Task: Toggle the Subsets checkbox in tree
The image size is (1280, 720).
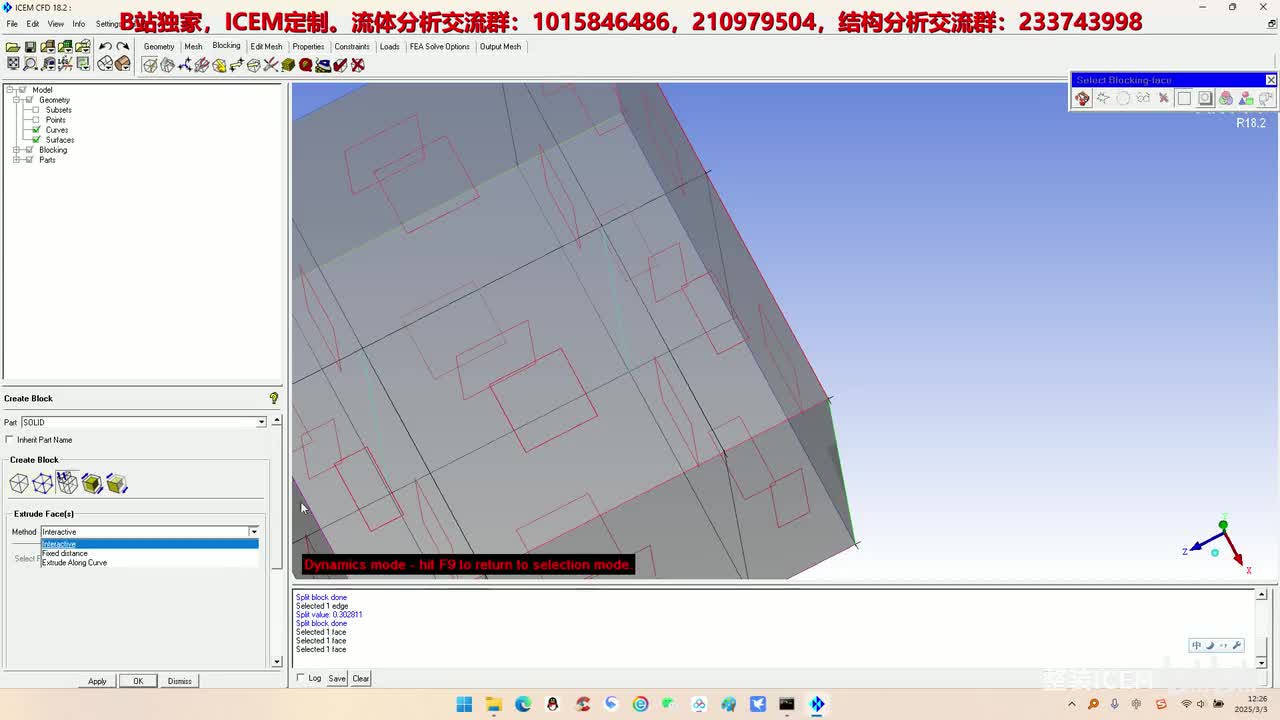Action: pos(36,110)
